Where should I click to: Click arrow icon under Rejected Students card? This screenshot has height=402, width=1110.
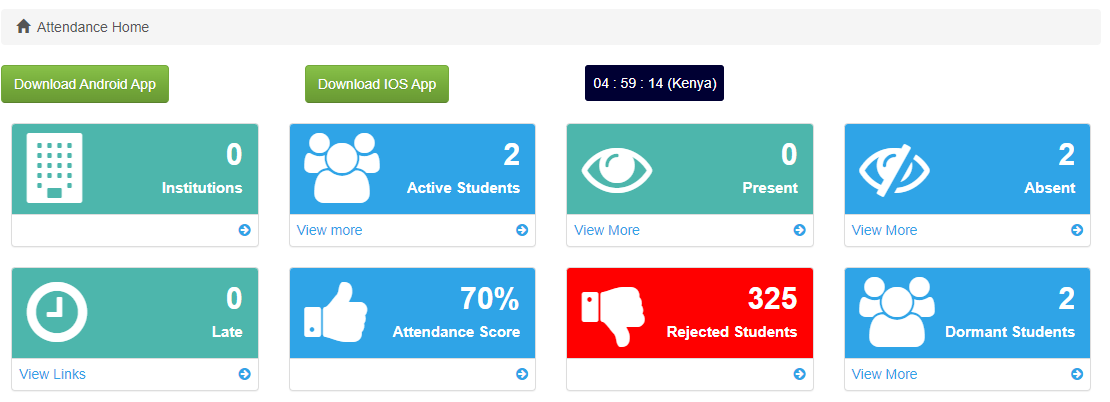tap(799, 374)
